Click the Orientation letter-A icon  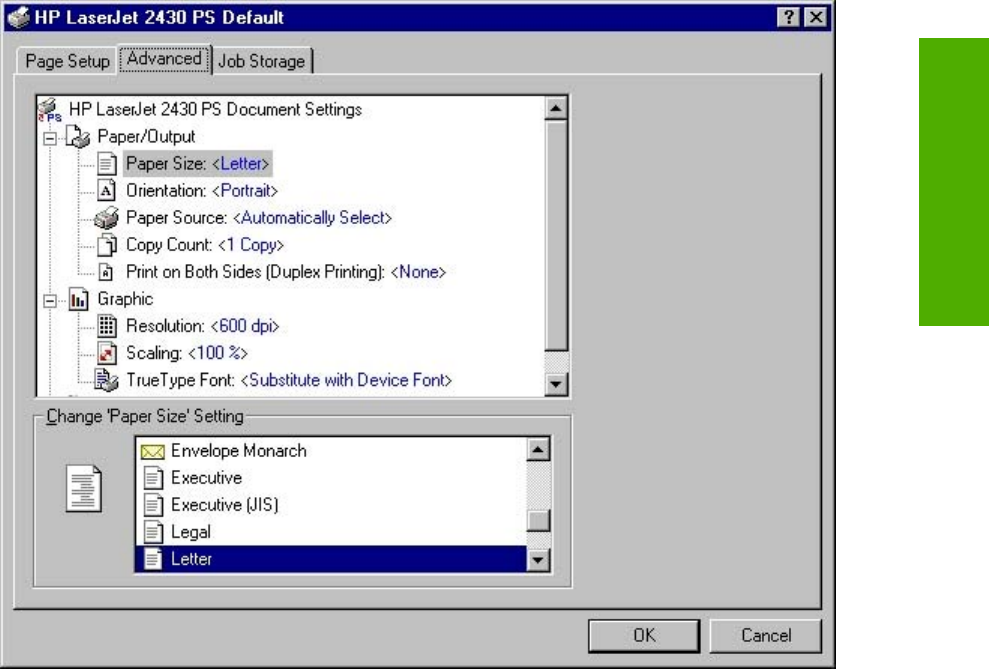[107, 190]
